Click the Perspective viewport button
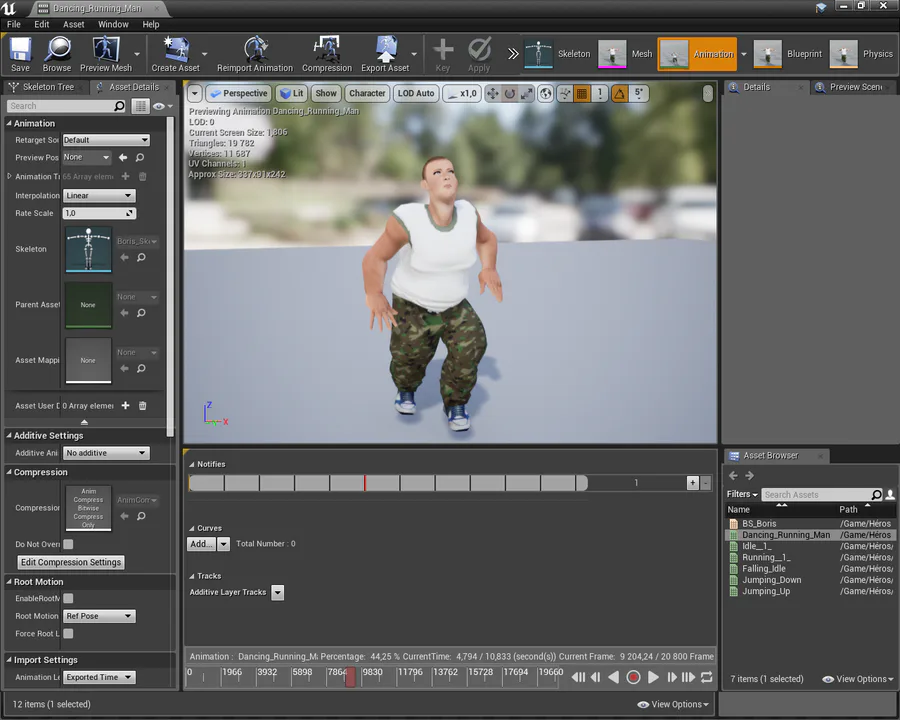The width and height of the screenshot is (900, 720). pyautogui.click(x=238, y=93)
